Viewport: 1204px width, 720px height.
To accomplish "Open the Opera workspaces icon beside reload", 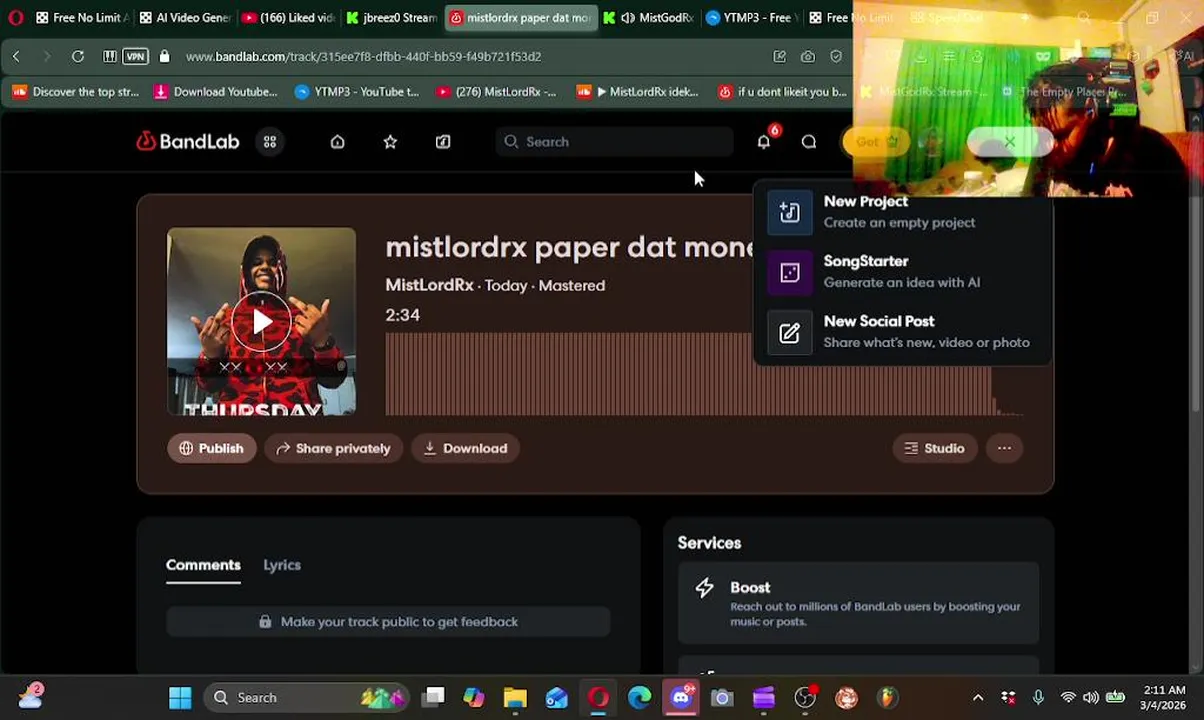I will (110, 57).
